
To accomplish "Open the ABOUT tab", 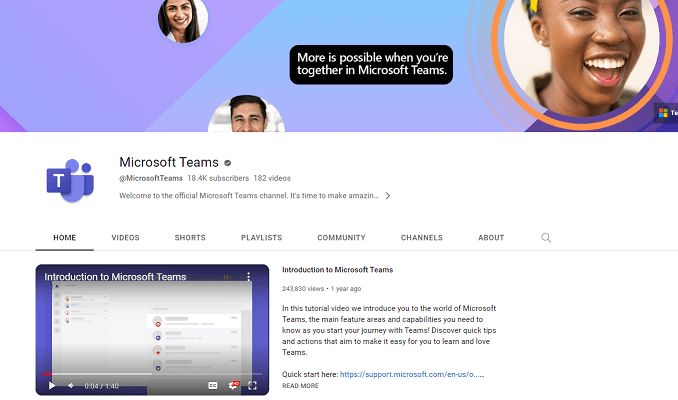I will 491,237.
